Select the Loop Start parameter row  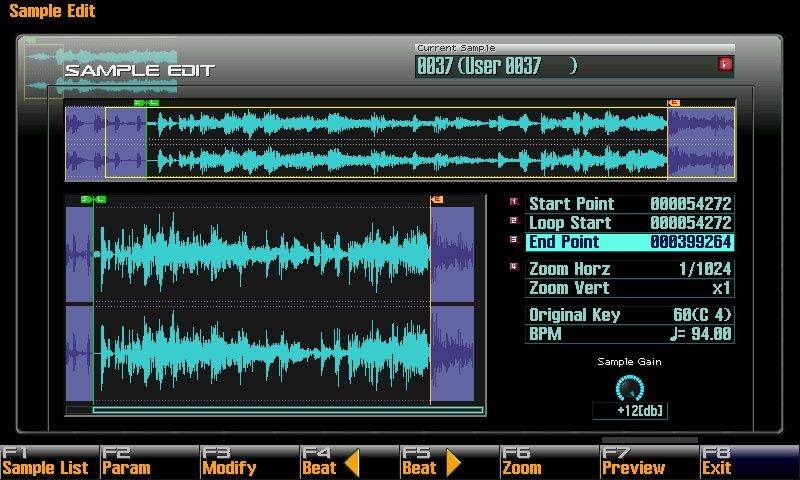click(x=630, y=222)
